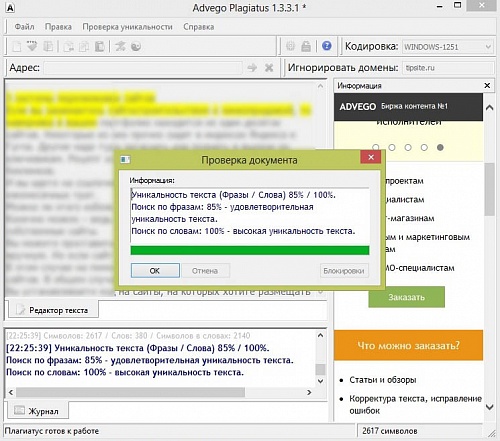This screenshot has width=500, height=441.
Task: Click the green Заказать button
Action: tap(406, 297)
